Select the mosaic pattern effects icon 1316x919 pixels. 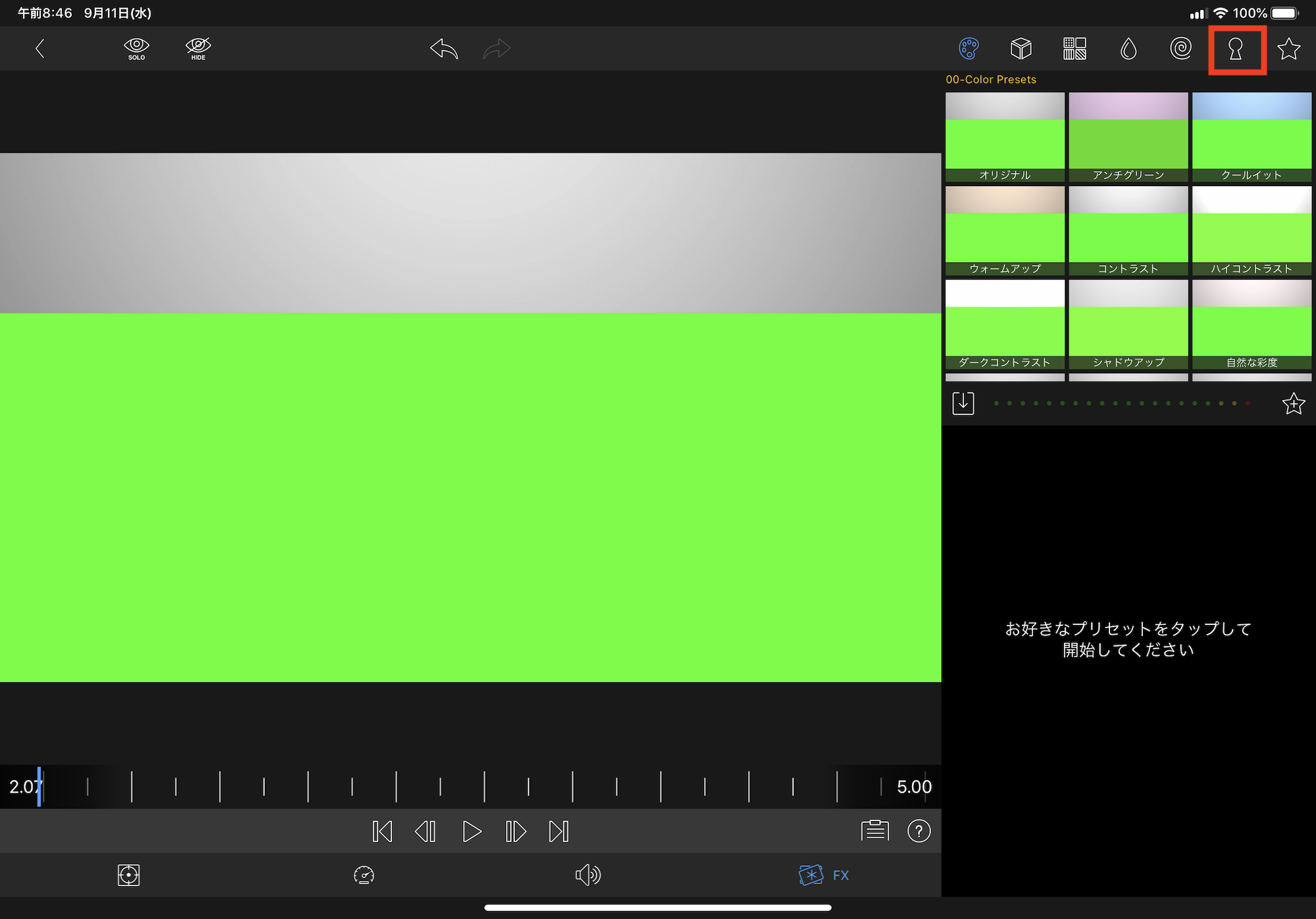(1075, 49)
